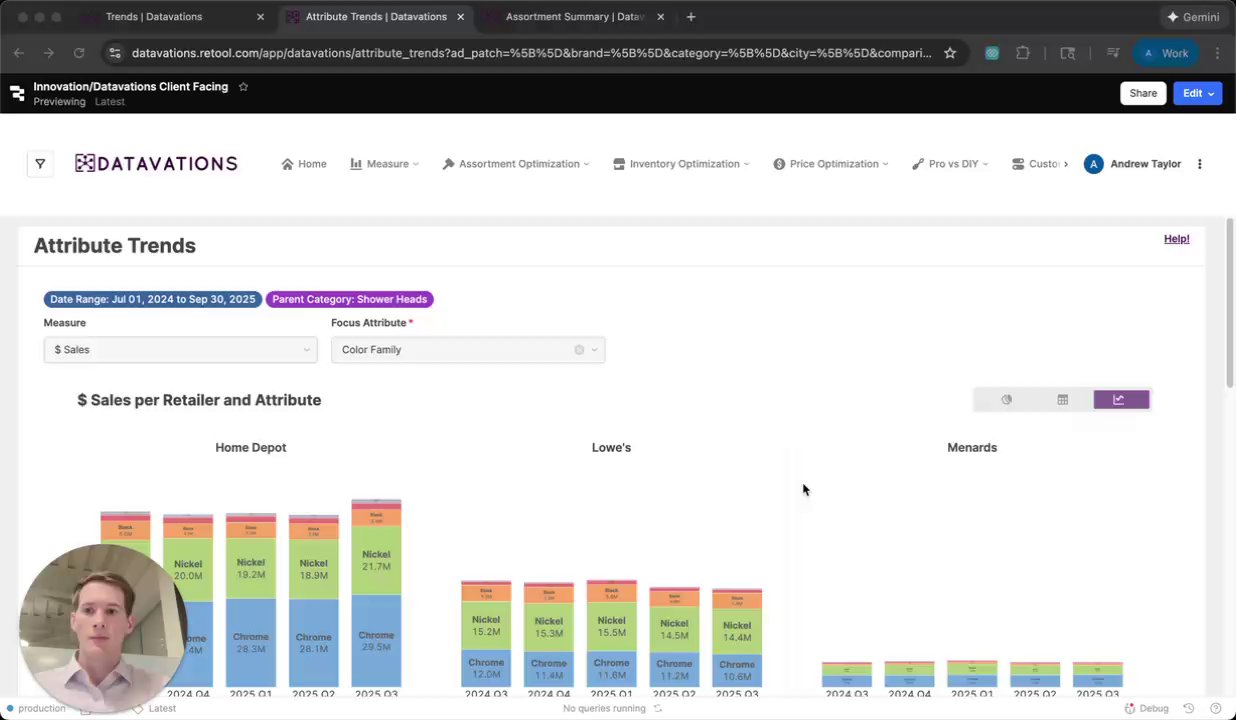Click the Lowe's chart title
The width and height of the screenshot is (1236, 720).
[611, 448]
